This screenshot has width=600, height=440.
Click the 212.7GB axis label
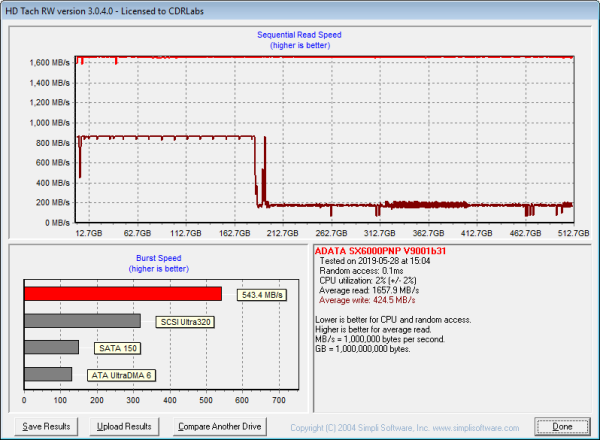[x=282, y=233]
